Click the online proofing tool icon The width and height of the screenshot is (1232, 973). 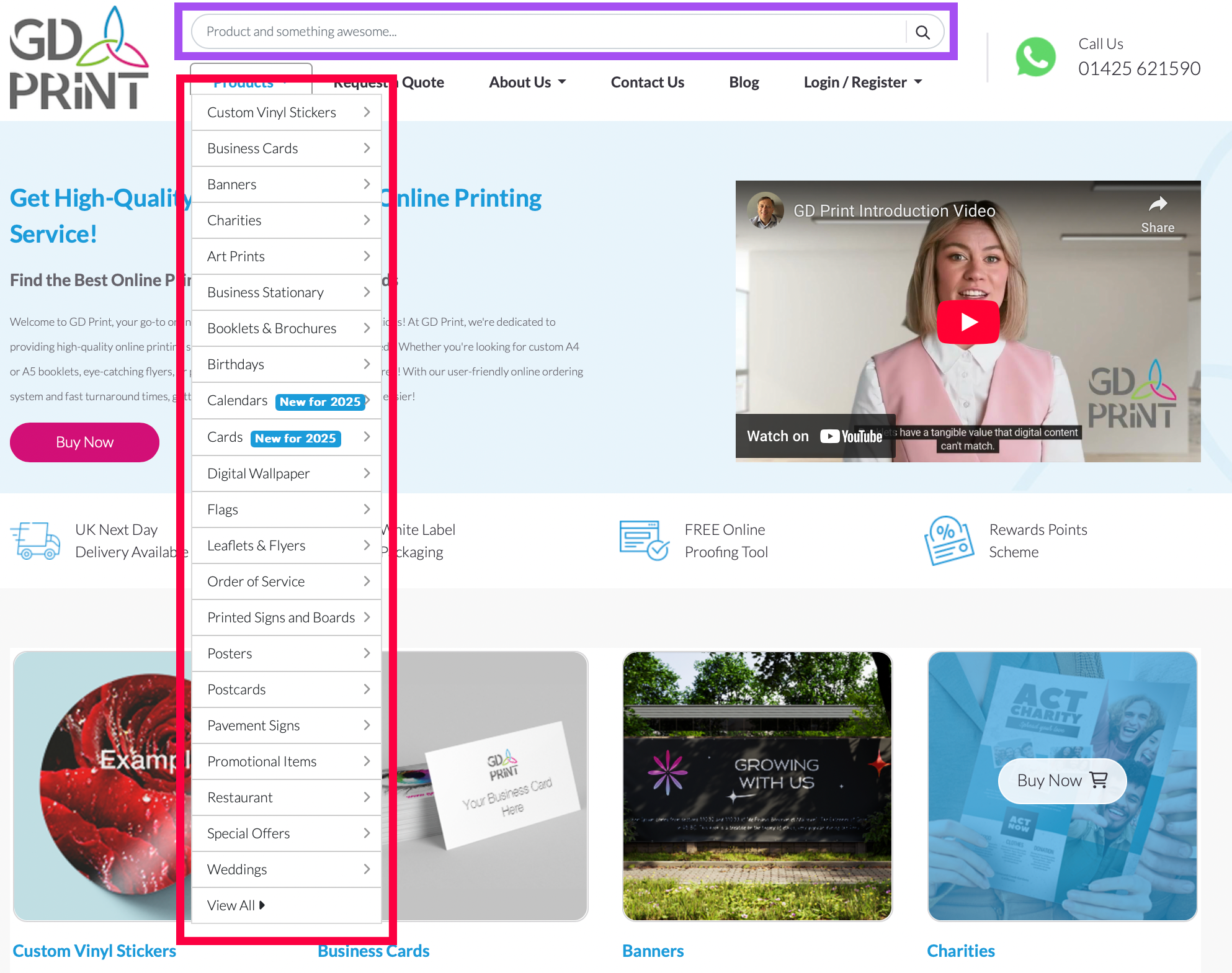click(644, 540)
